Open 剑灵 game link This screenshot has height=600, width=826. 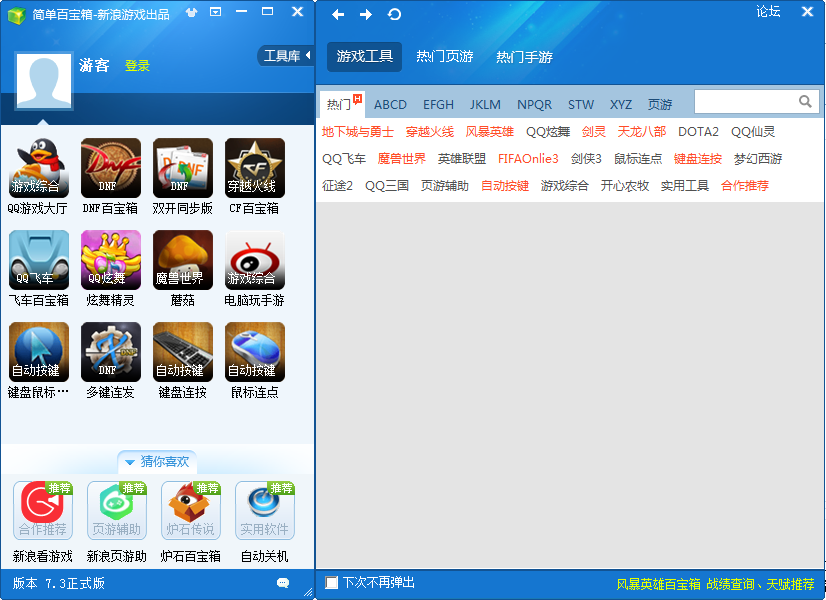click(594, 132)
